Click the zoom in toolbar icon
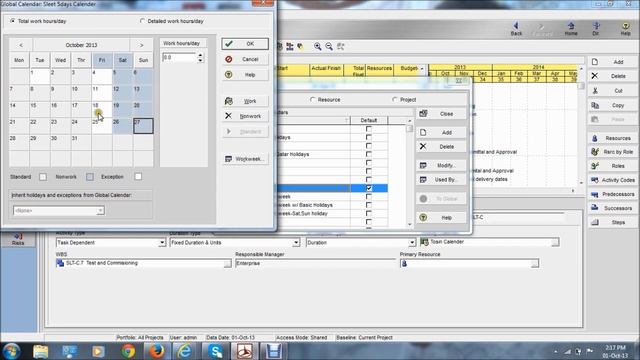 318,47
